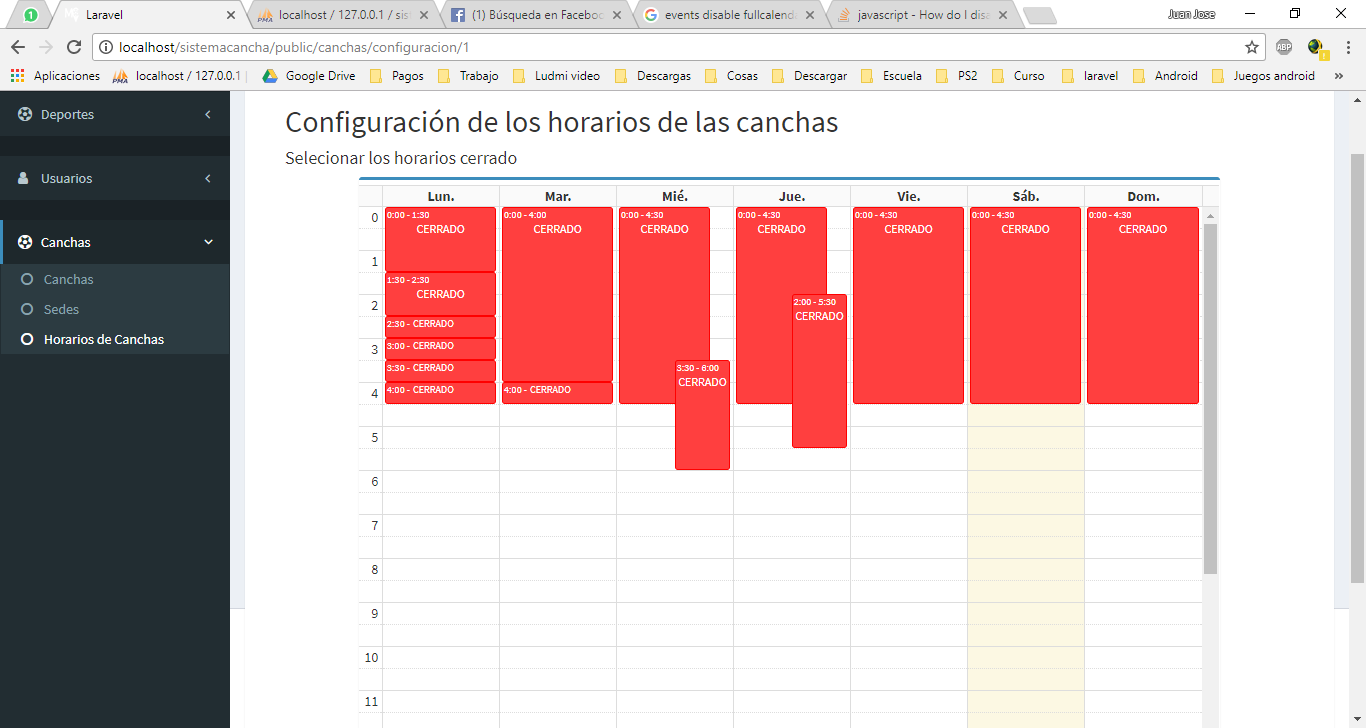This screenshot has height=728, width=1366.
Task: Select Thursday 2:00 - 5:30 CERRADO event
Action: click(x=819, y=371)
